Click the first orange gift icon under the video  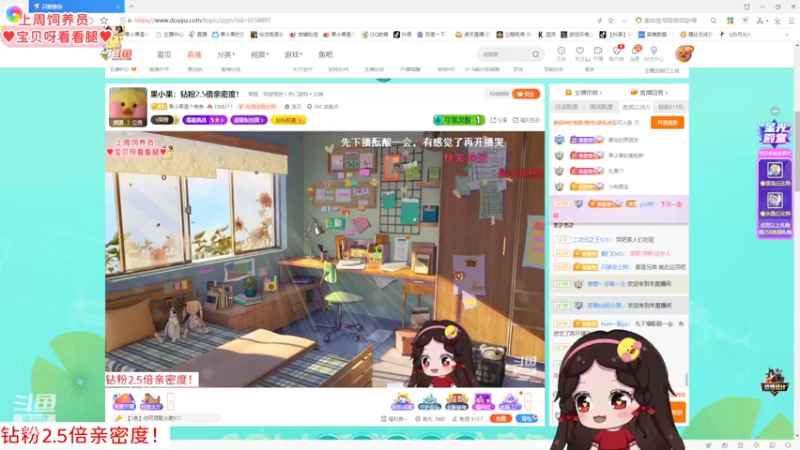pos(123,402)
